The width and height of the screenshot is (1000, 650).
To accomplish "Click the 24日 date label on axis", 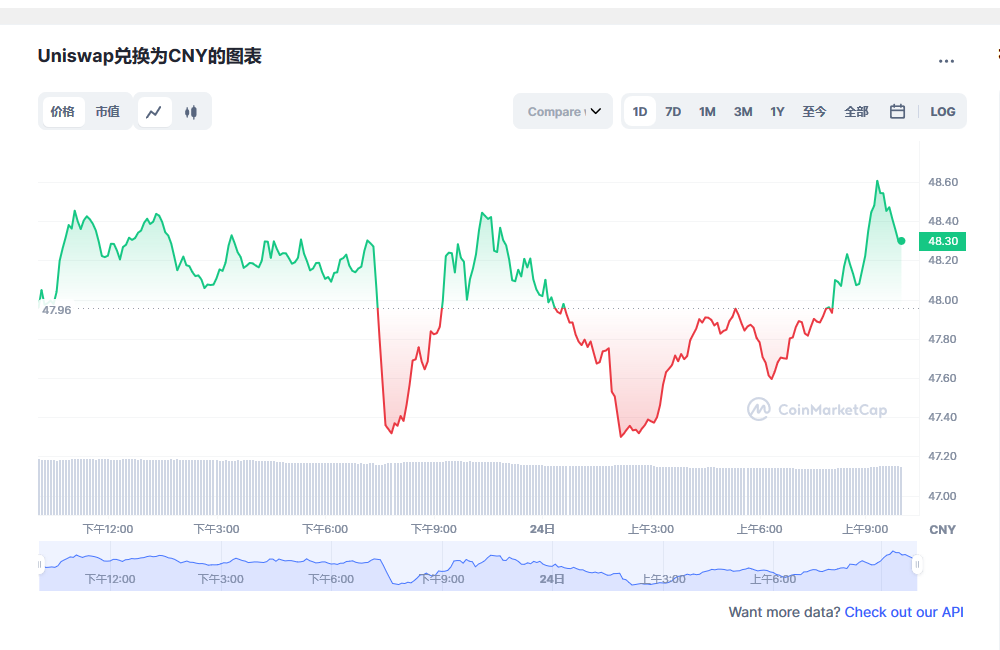I will pos(542,529).
